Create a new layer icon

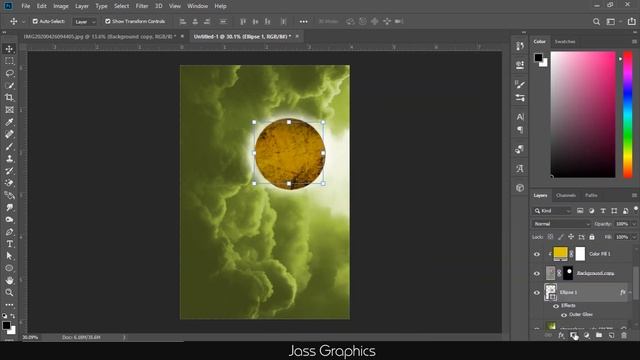pos(611,336)
